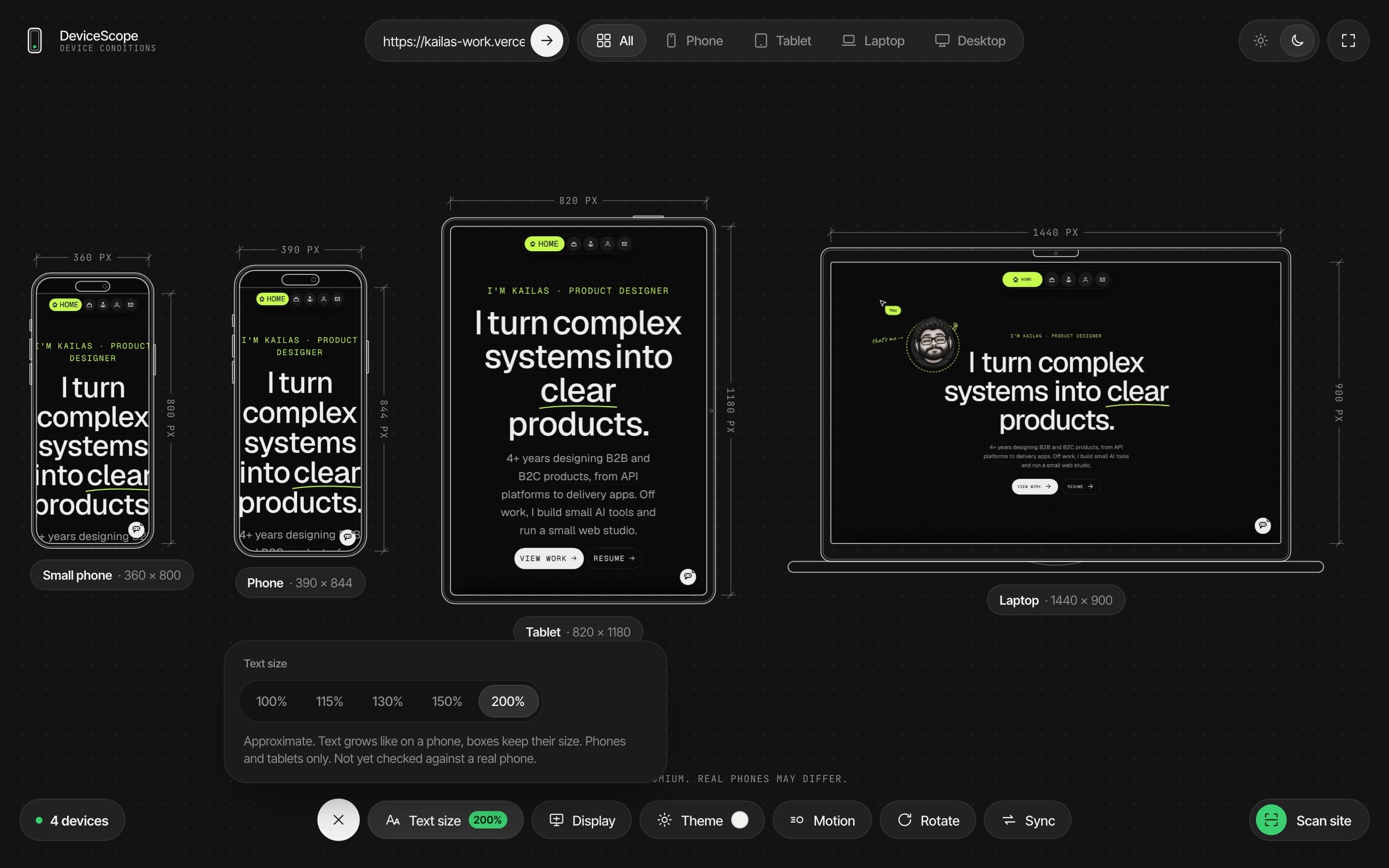Click Laptop 1440 × 900 label

coord(1056,600)
